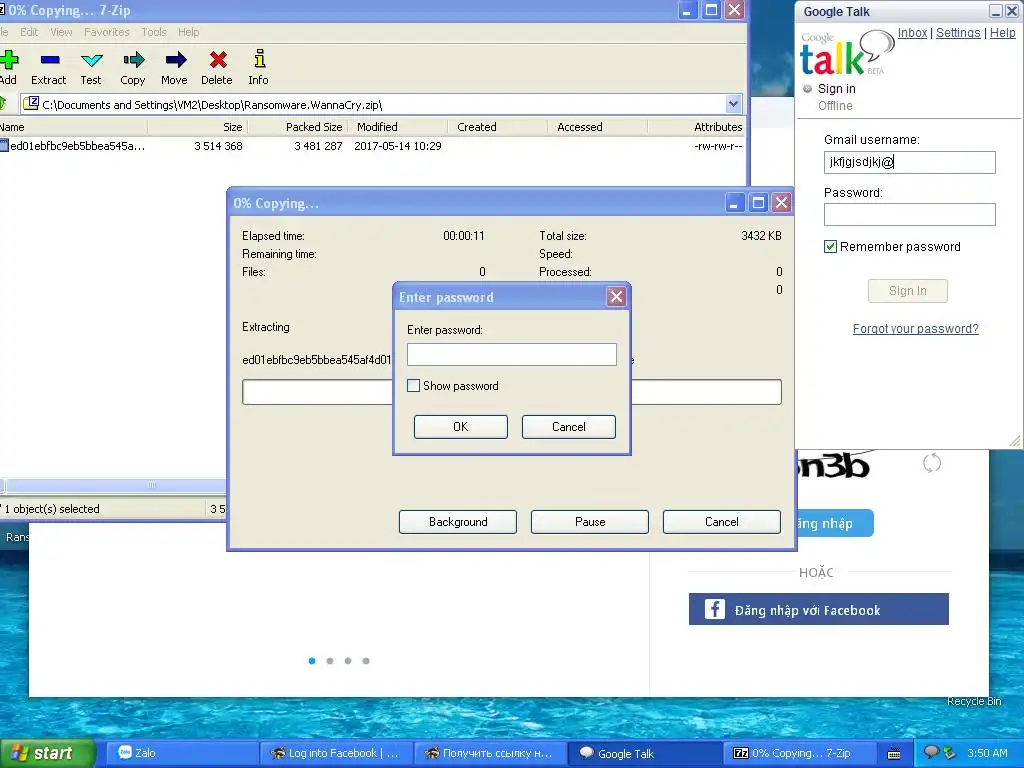Click Cancel in the Enter password dialog
Viewport: 1024px width, 768px height.
click(568, 426)
